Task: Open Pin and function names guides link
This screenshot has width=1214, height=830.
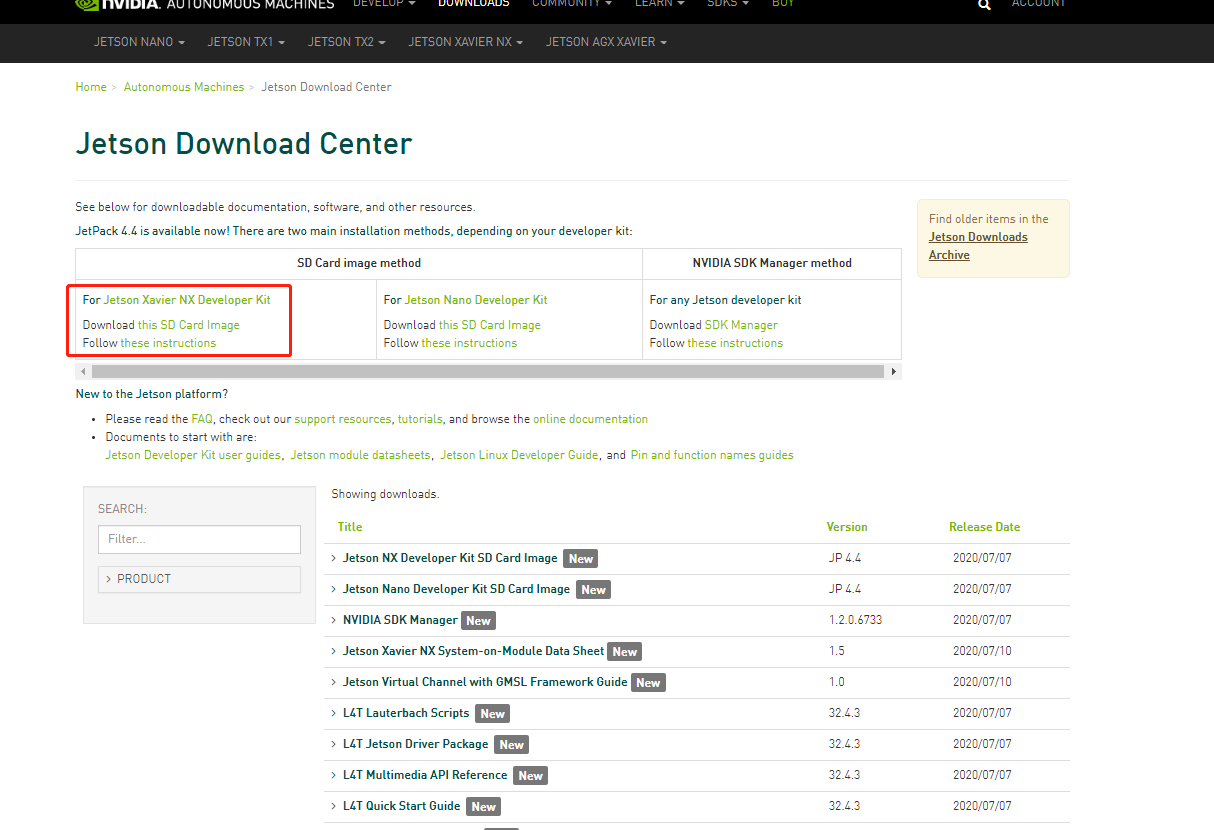Action: [712, 455]
